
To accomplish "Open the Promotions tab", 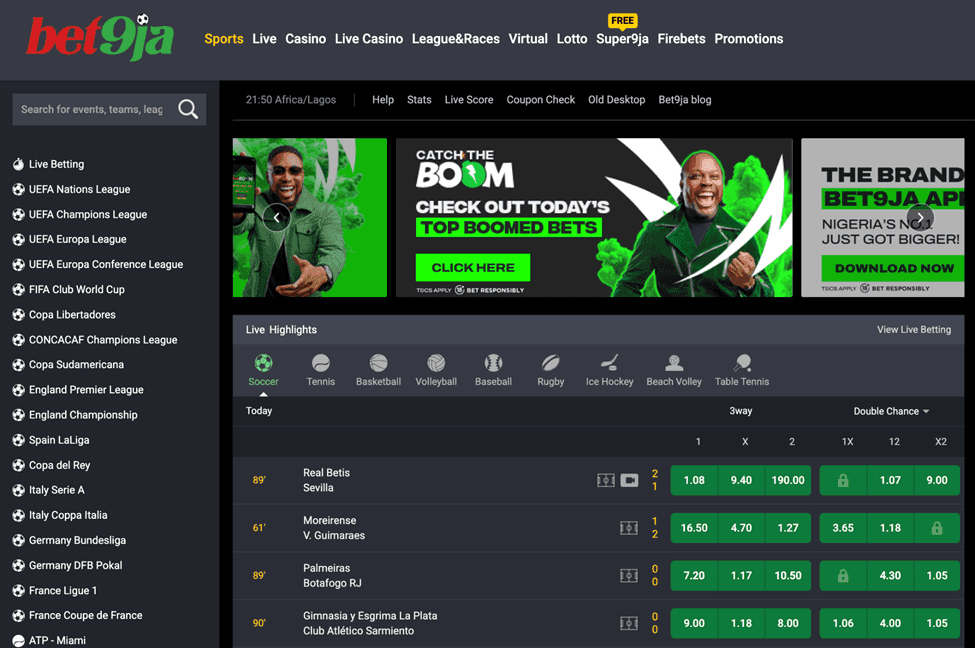I will coord(749,39).
